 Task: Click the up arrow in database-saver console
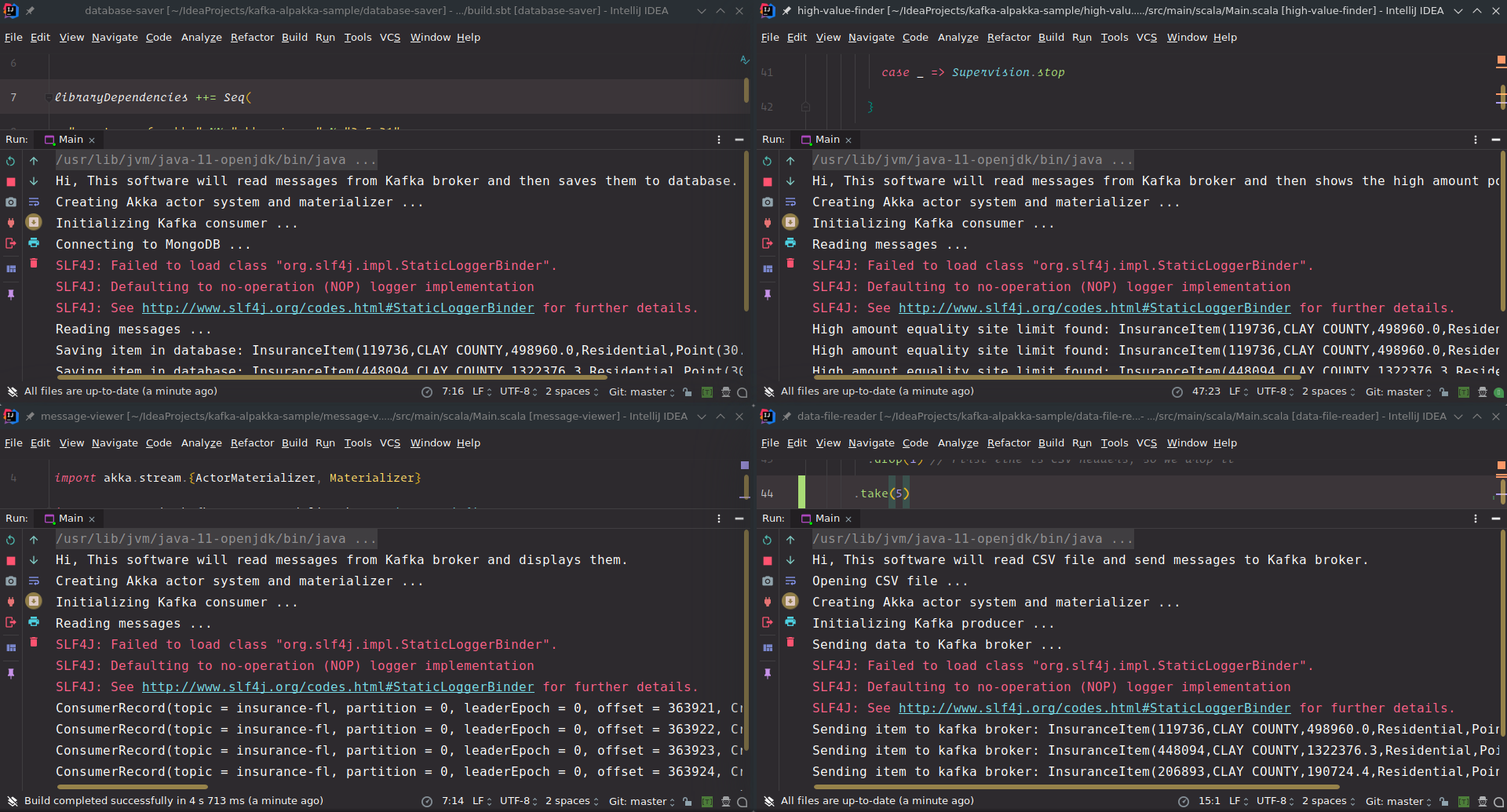34,161
